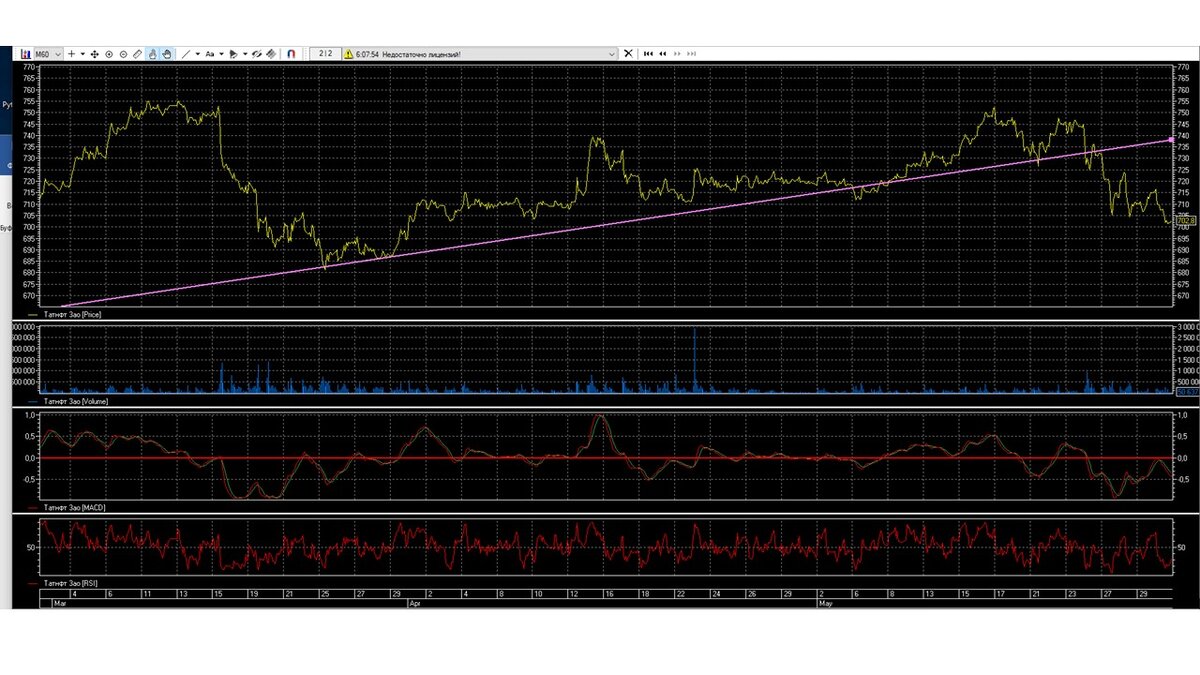This screenshot has width=1200, height=675.
Task: Select the shapes drawing tool
Action: click(x=233, y=54)
